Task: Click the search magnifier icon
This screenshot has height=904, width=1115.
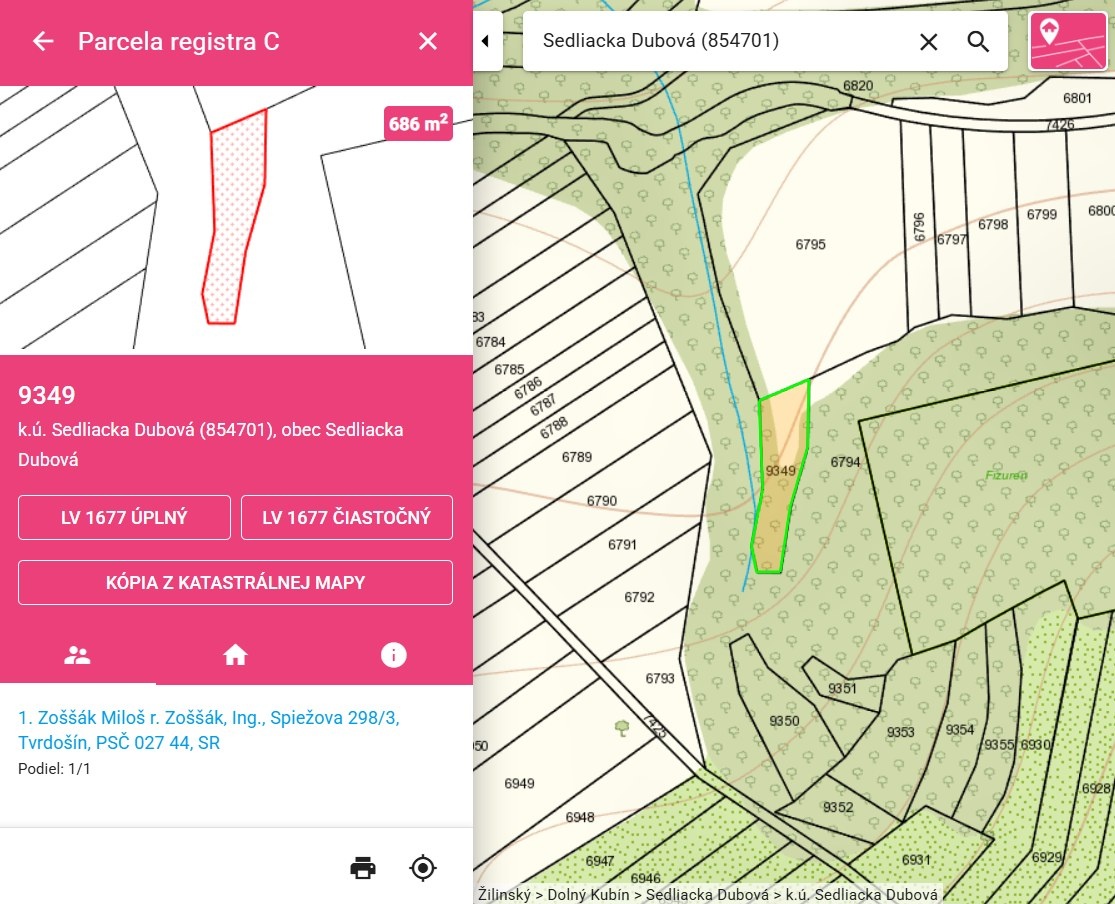Action: (x=978, y=41)
